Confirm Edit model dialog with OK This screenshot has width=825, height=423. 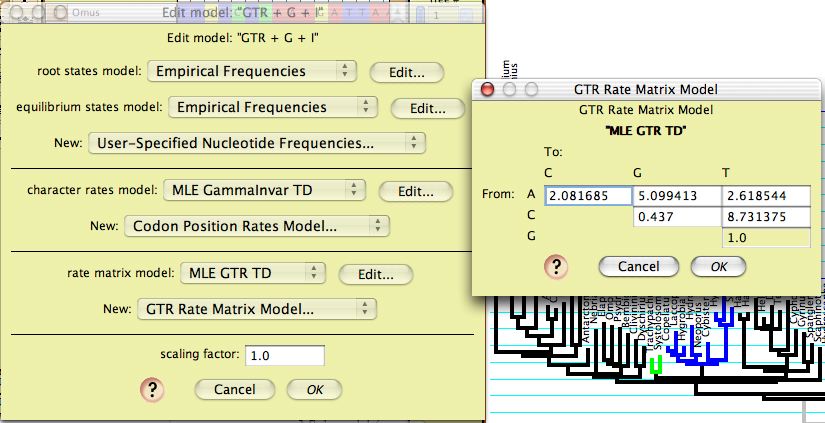314,389
